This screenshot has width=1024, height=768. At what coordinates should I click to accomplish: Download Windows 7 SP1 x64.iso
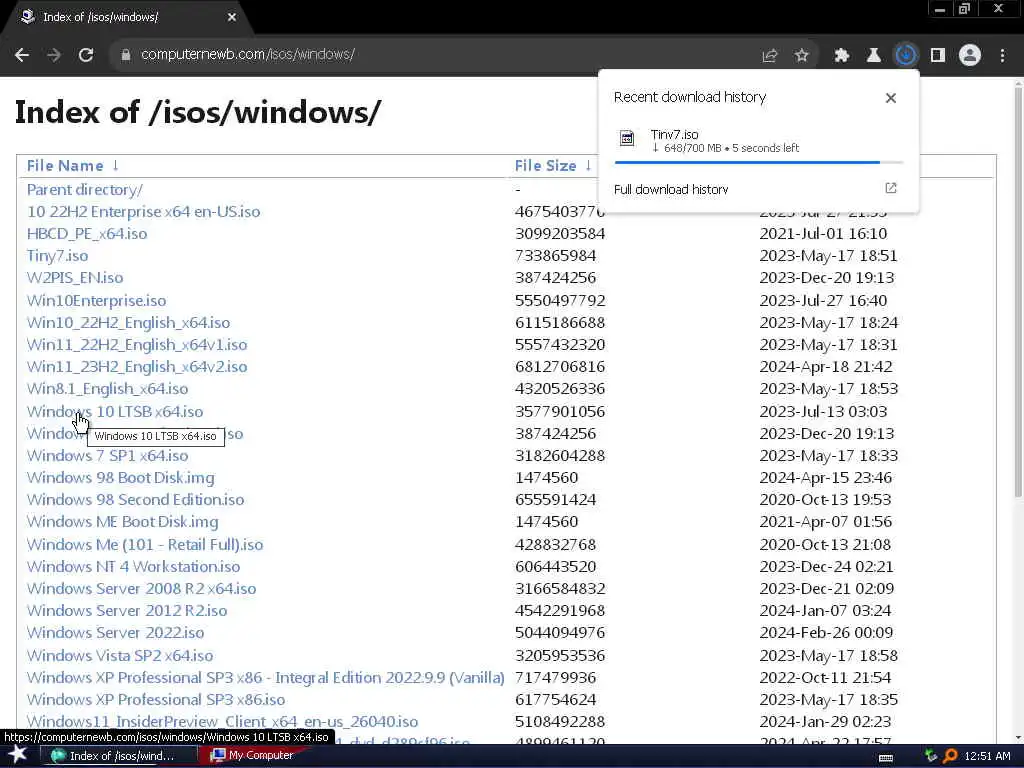pyautogui.click(x=108, y=456)
